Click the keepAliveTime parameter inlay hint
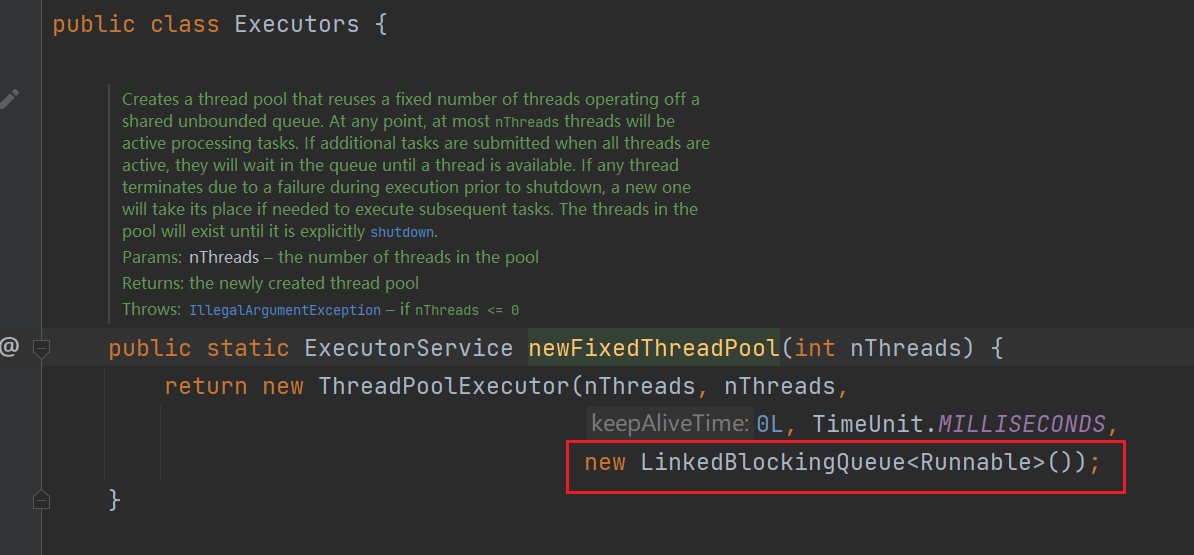This screenshot has width=1194, height=555. click(670, 423)
